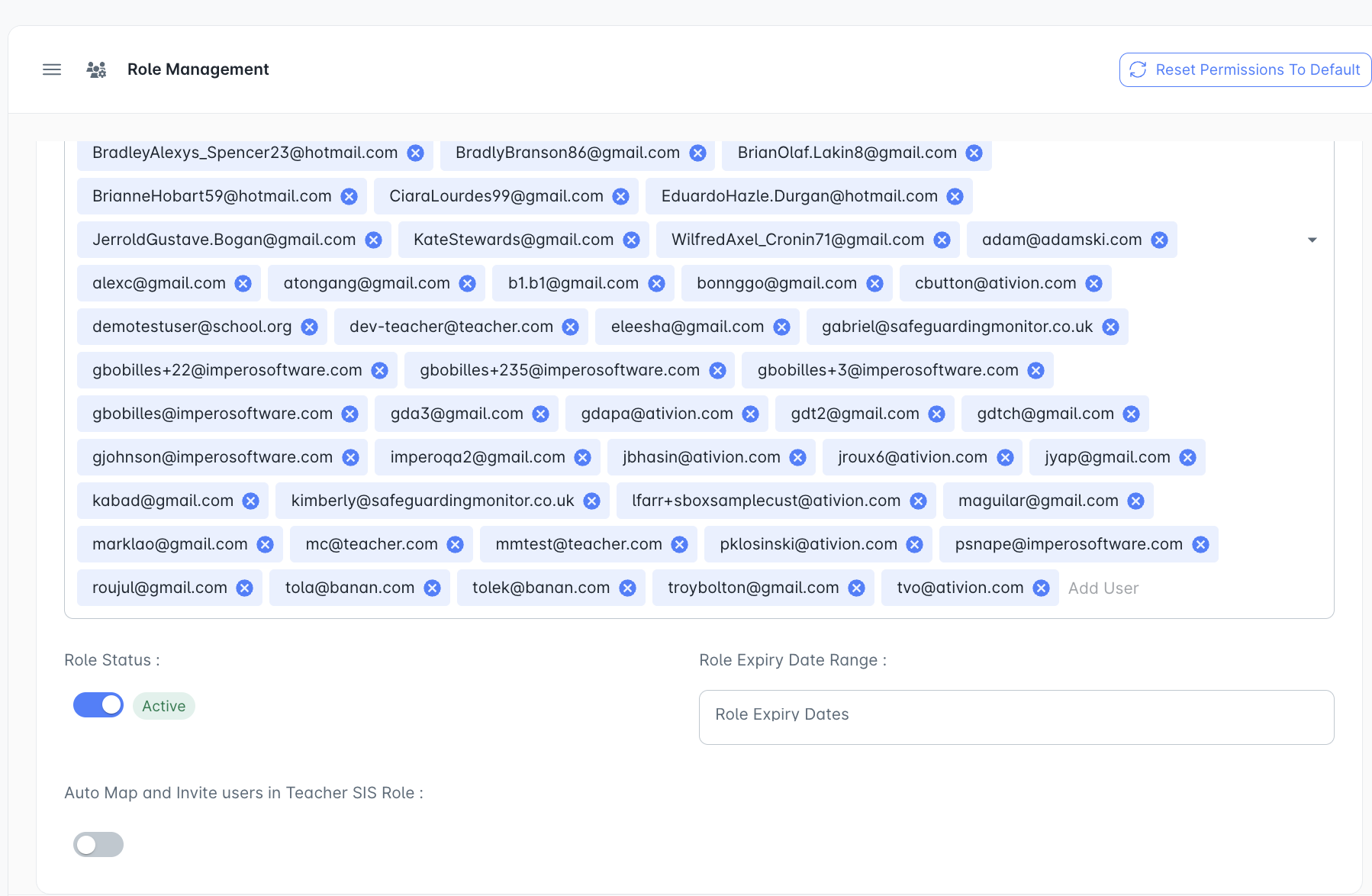The height and width of the screenshot is (896, 1372).
Task: Open the Role Expiry Dates field
Action: tap(1016, 717)
